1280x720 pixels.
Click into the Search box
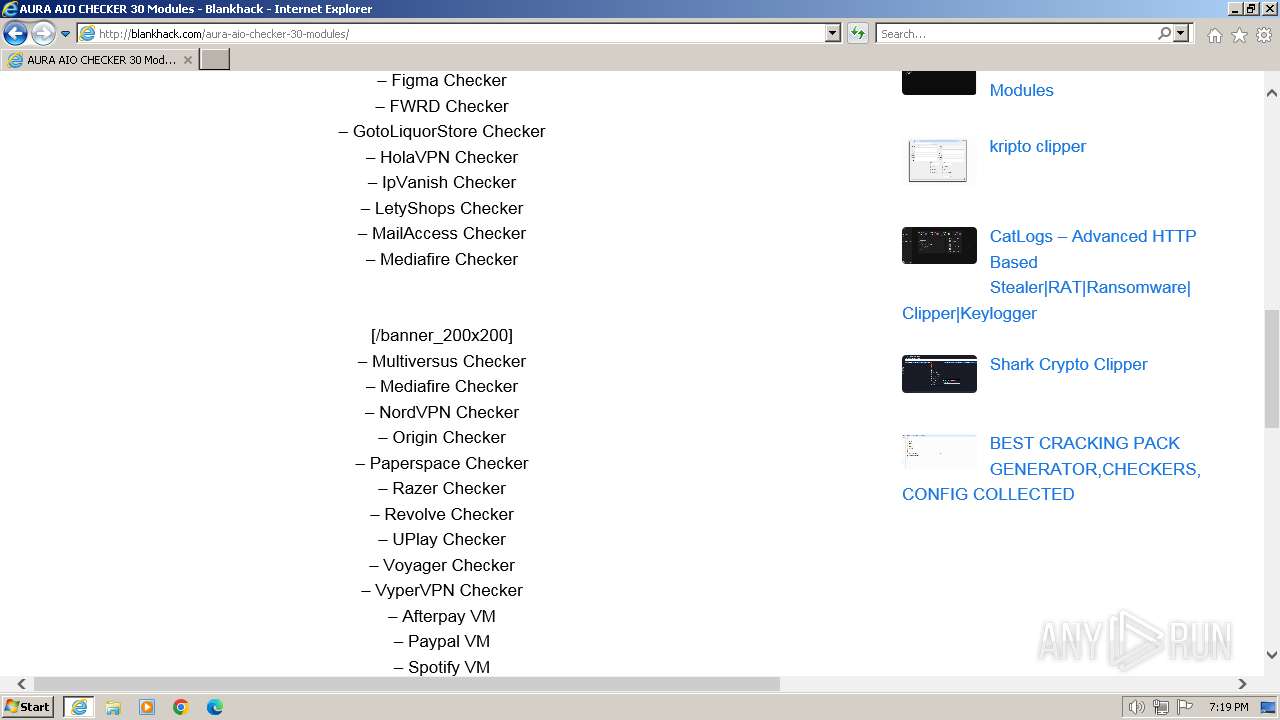pos(1015,34)
